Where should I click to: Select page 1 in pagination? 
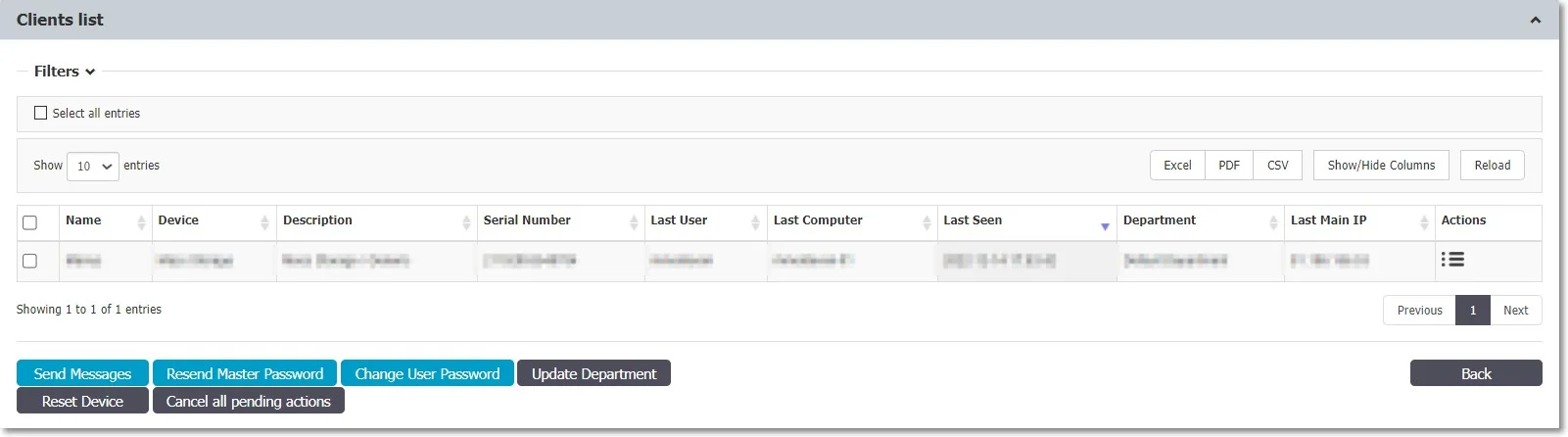(x=1473, y=310)
